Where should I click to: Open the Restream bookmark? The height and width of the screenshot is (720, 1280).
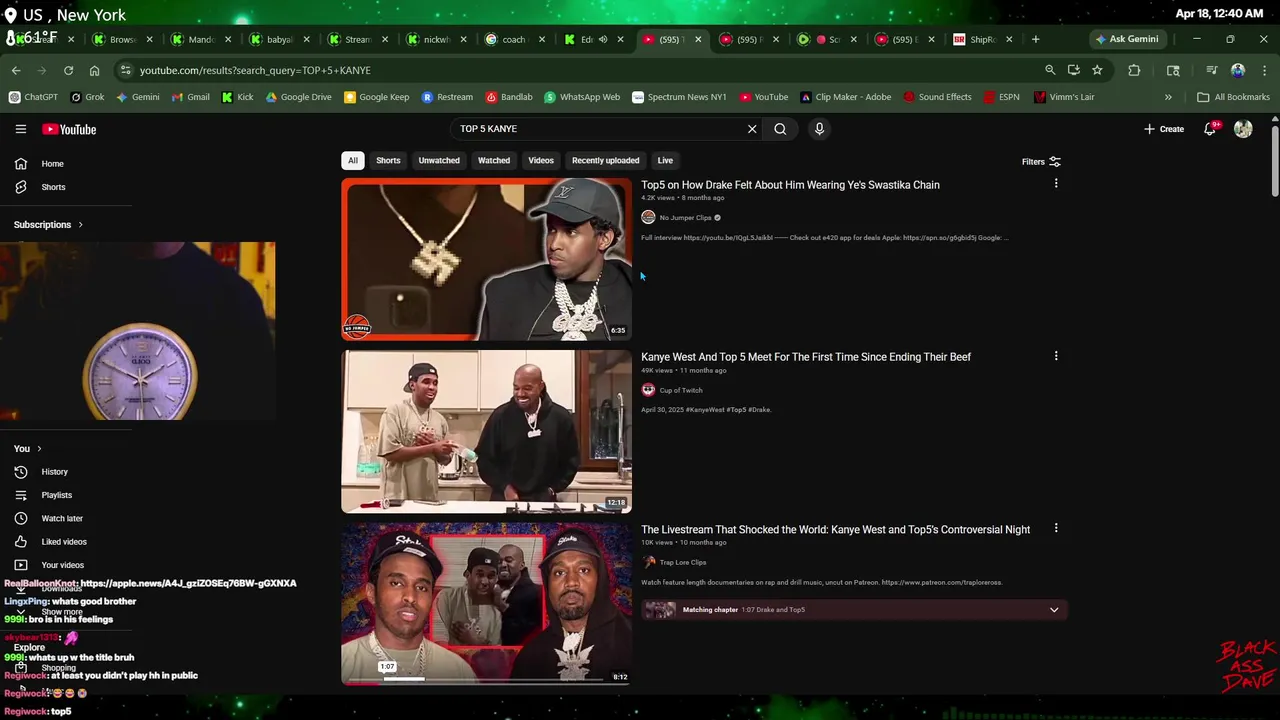tap(447, 97)
